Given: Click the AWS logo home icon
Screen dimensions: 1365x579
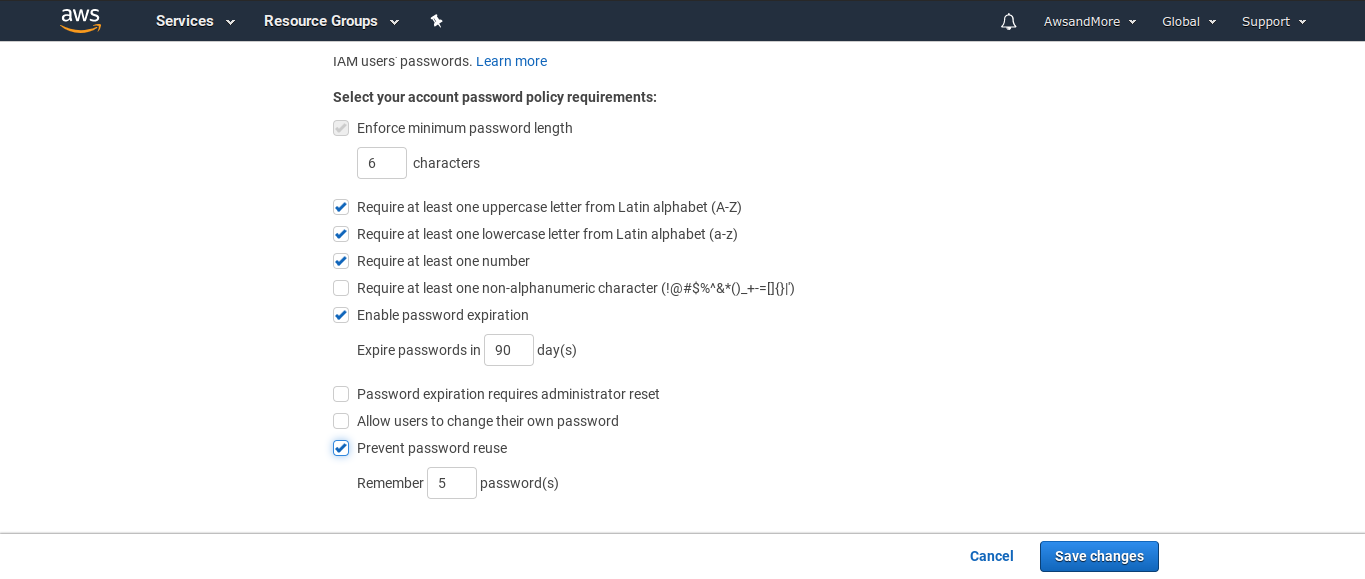Looking at the screenshot, I should [x=81, y=20].
